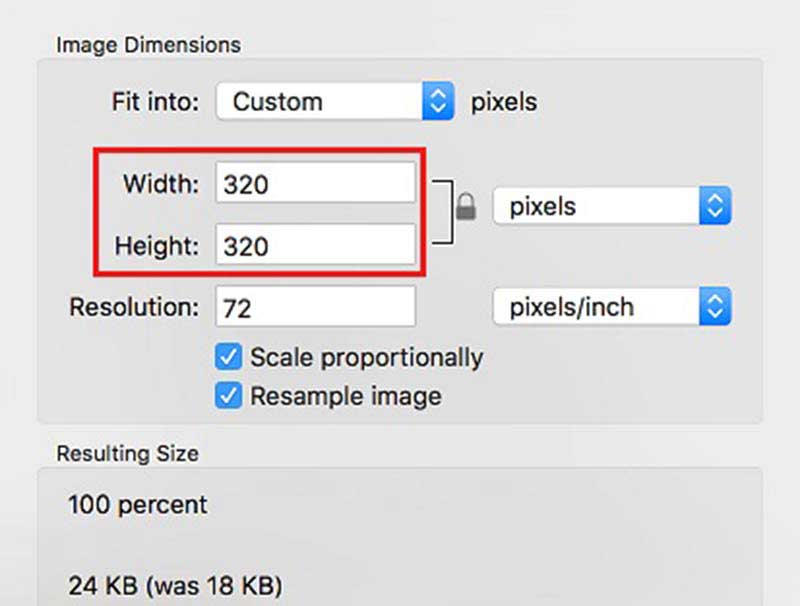Screen dimensions: 800x606
Task: Click the Resulting Size section heading
Action: (x=127, y=453)
